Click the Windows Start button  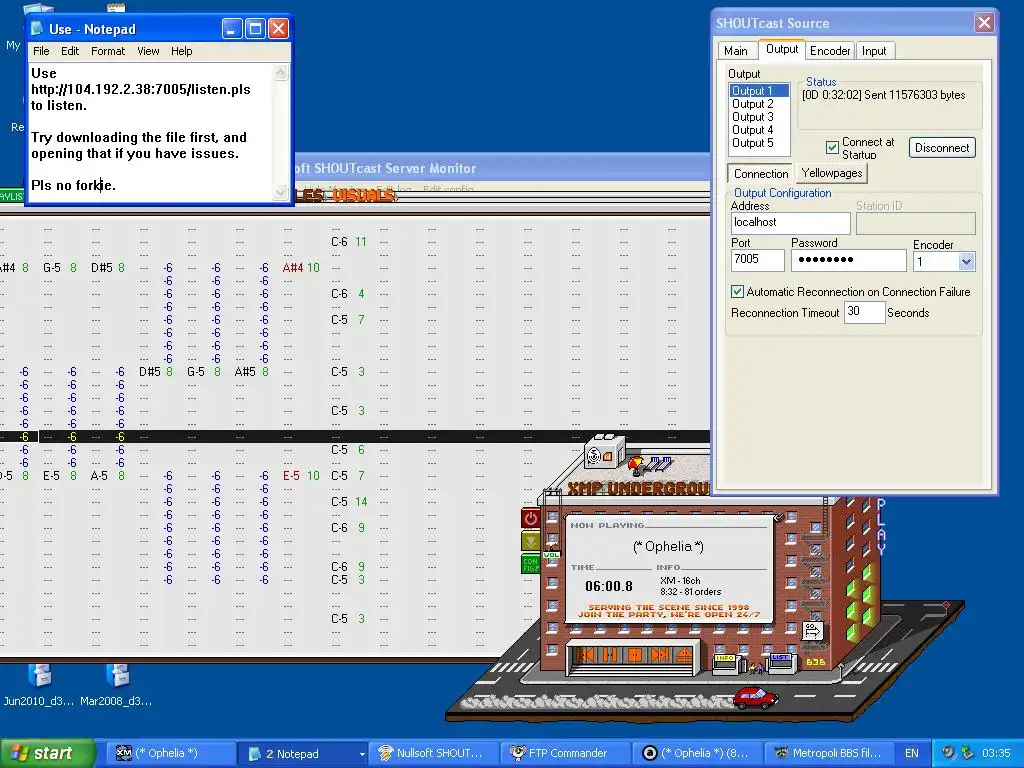[x=46, y=753]
